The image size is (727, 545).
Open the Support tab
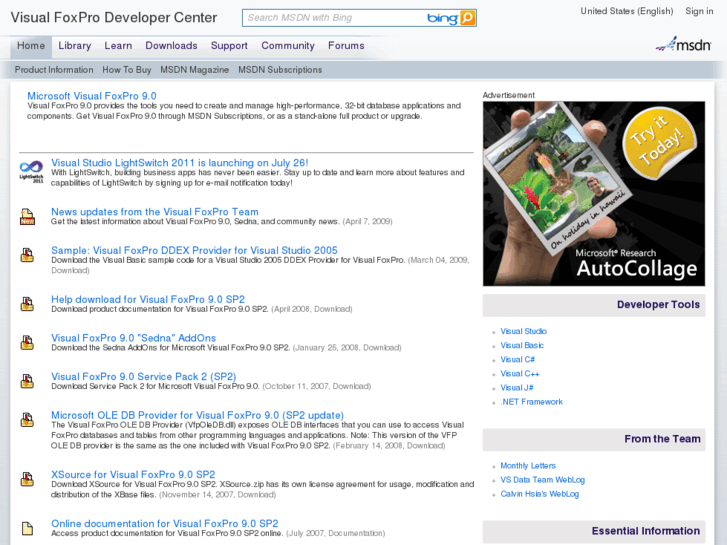229,45
